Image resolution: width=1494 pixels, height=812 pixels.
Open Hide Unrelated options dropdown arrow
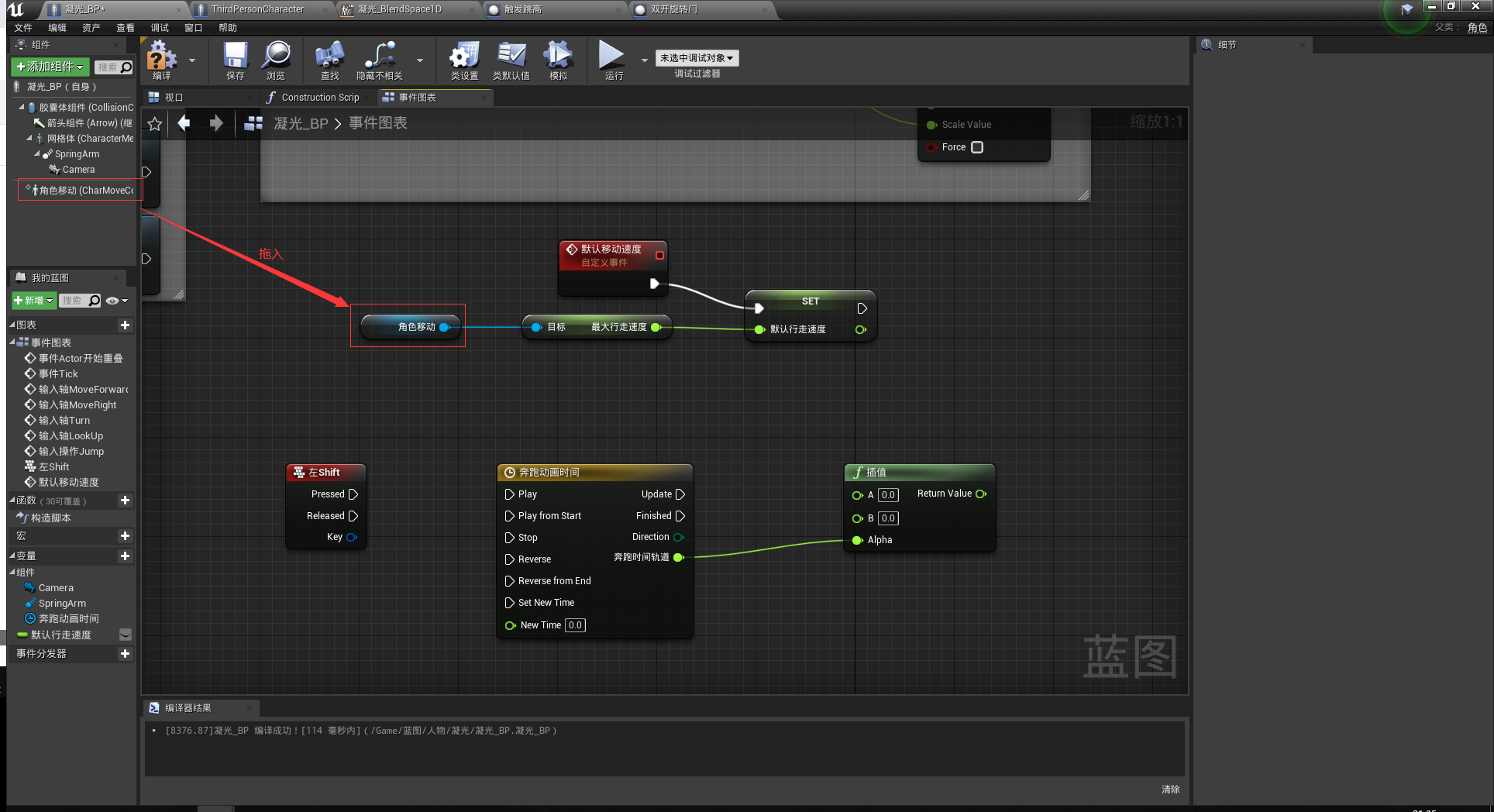tap(420, 60)
